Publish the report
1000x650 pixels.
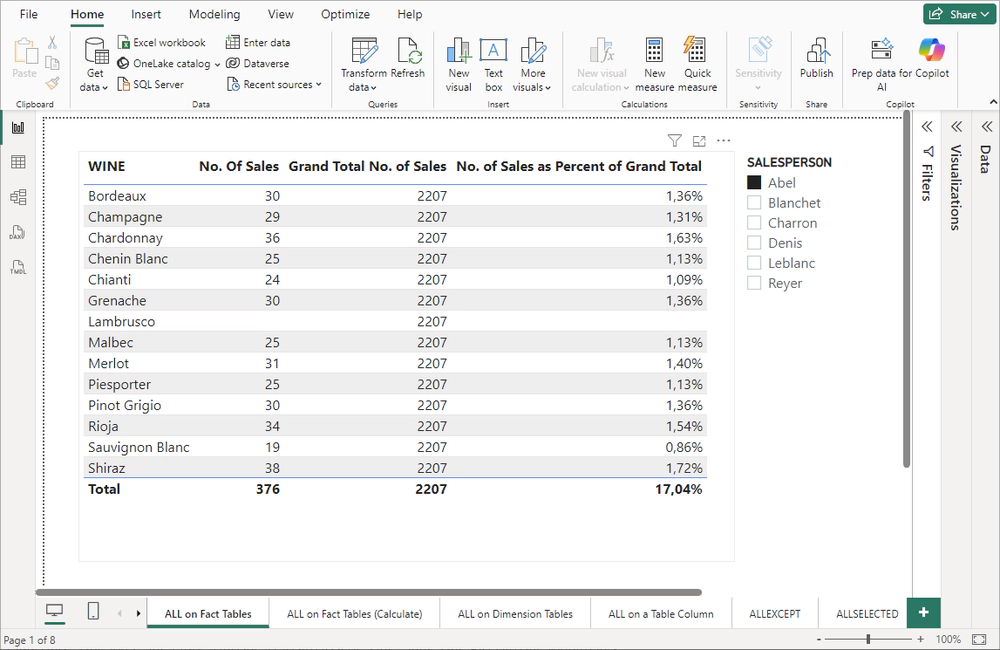[816, 59]
